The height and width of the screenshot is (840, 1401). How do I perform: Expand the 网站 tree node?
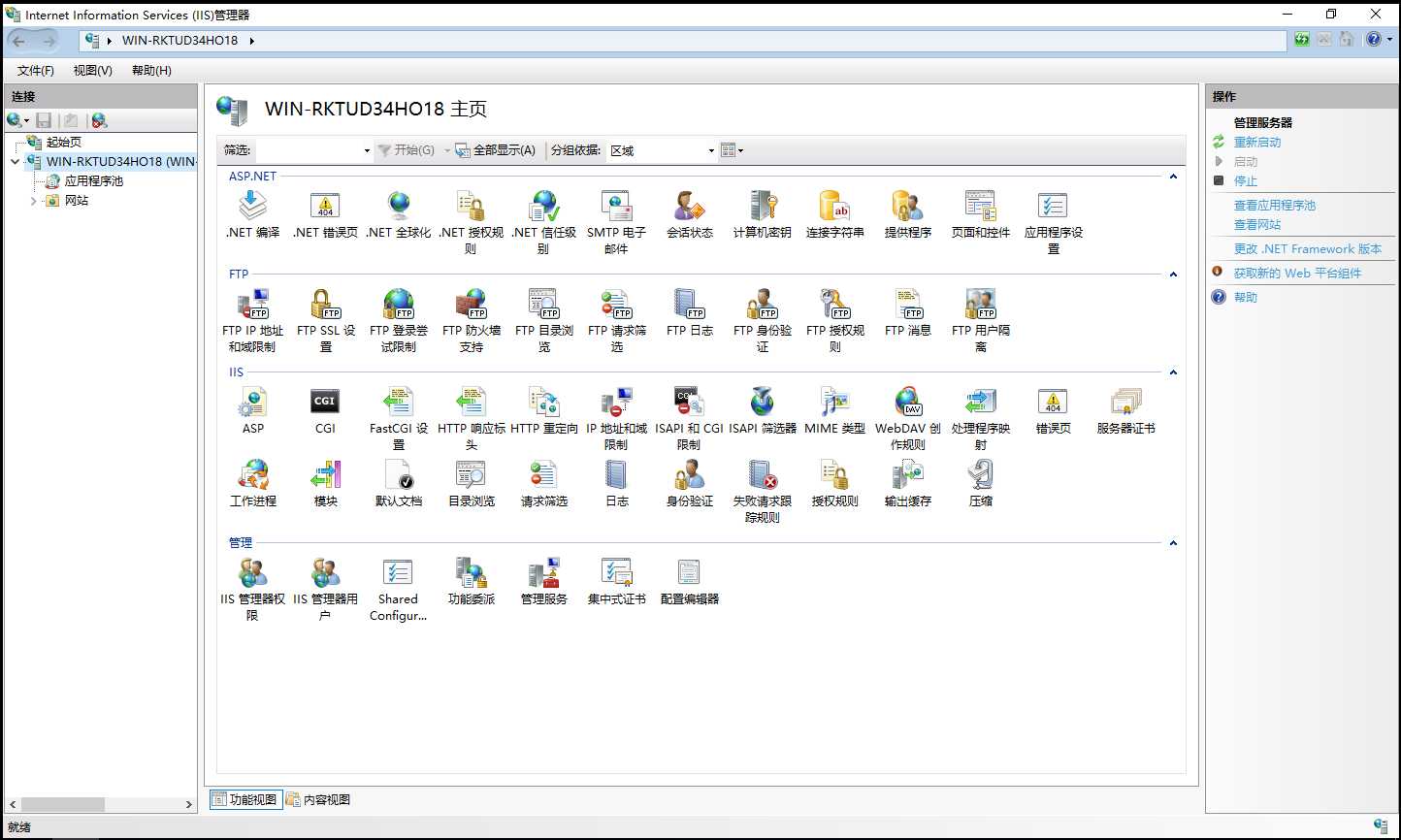[33, 201]
